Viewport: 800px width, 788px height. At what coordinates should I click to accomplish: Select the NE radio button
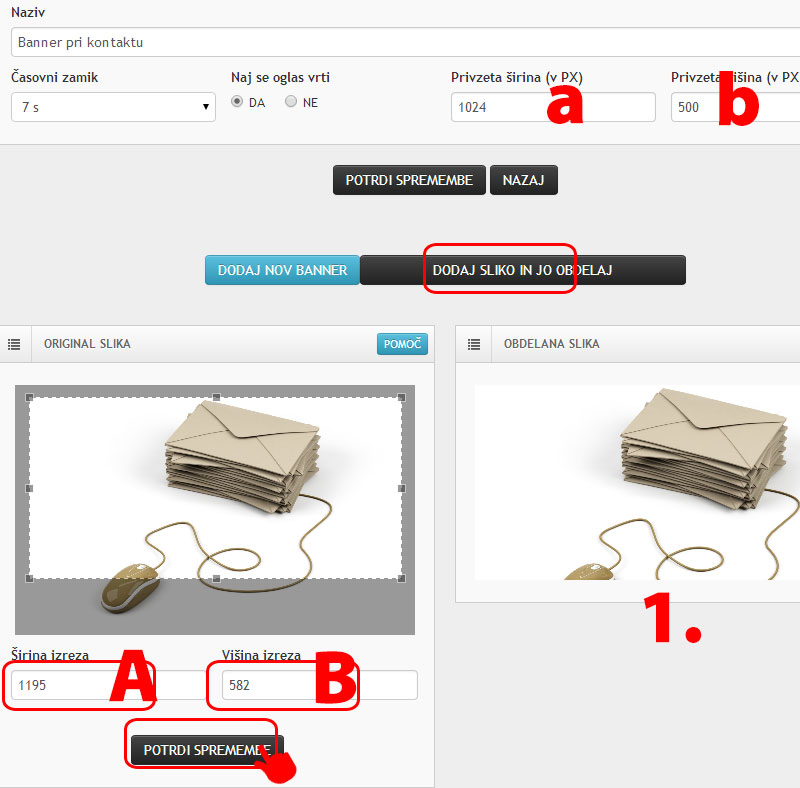[x=291, y=102]
